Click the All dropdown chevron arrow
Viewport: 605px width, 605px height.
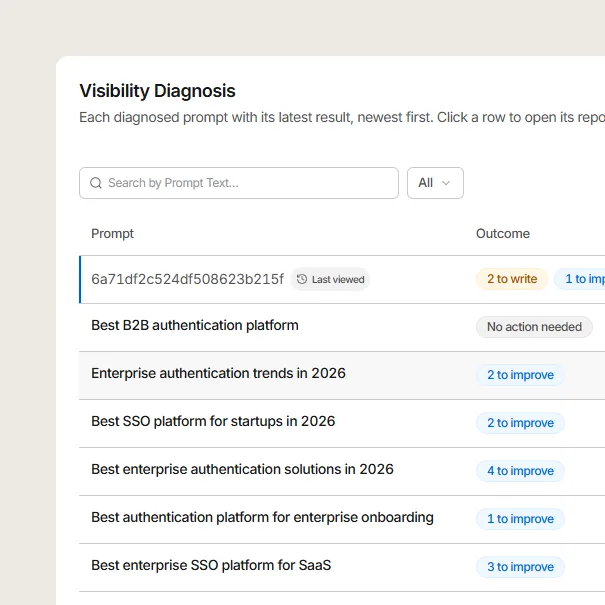tap(446, 183)
